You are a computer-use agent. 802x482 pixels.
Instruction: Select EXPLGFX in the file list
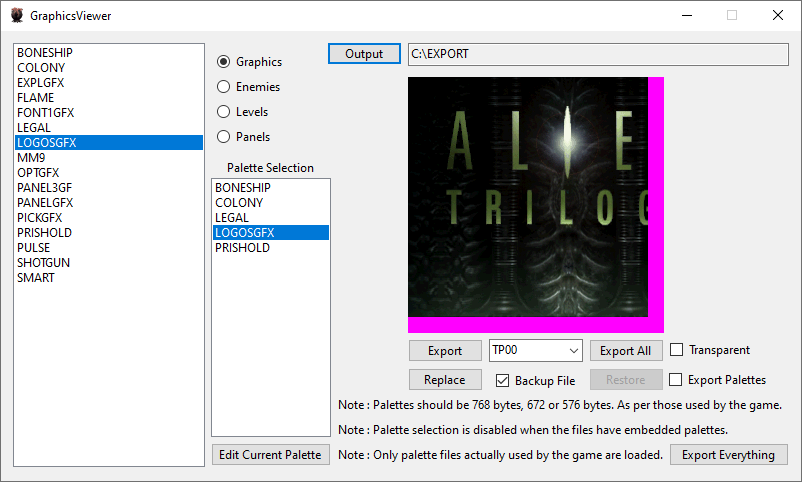coord(109,83)
